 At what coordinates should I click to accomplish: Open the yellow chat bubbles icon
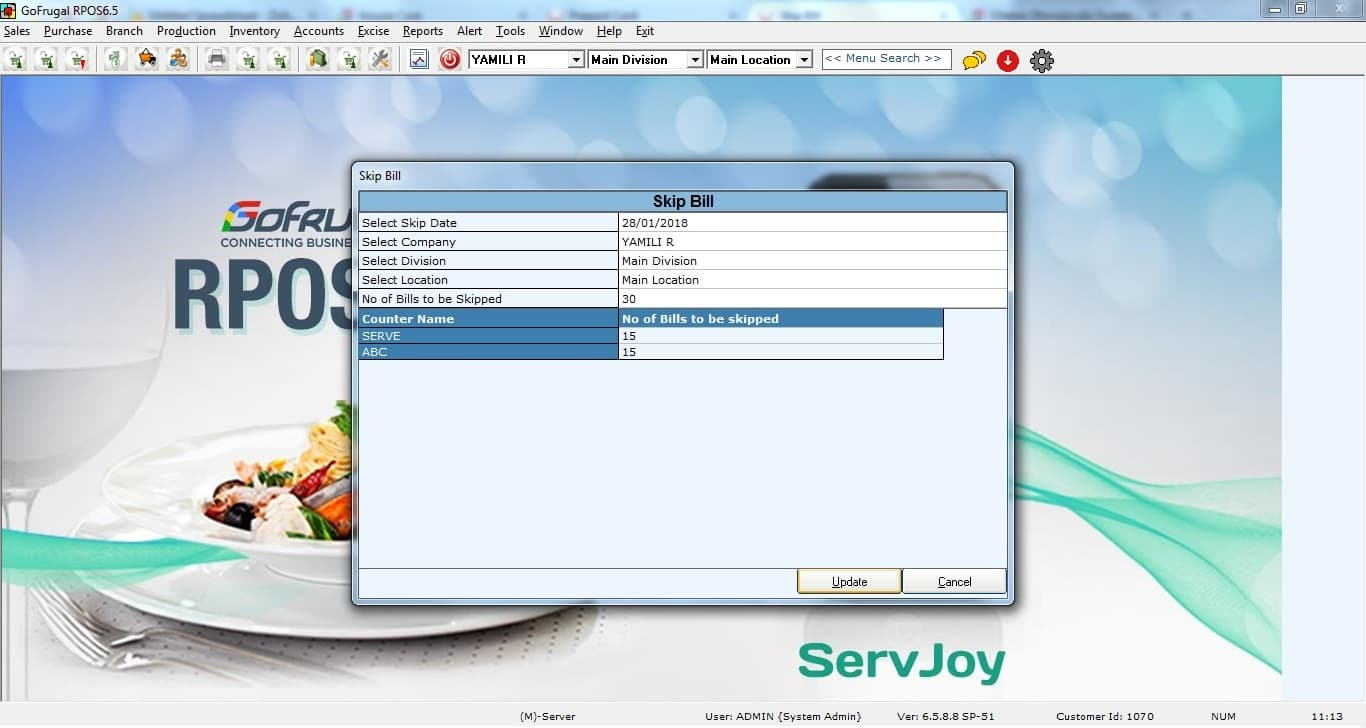click(974, 61)
